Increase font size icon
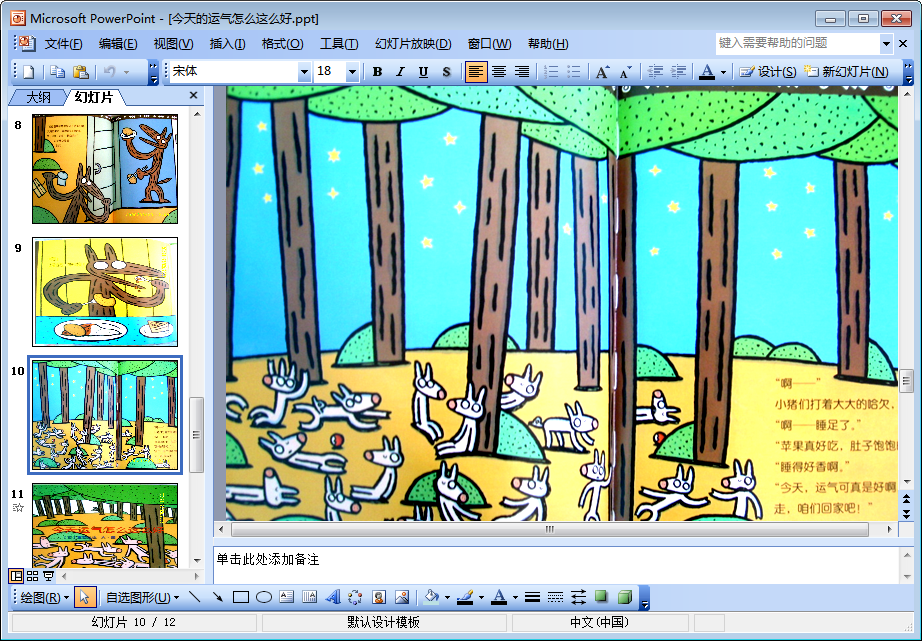Image resolution: width=922 pixels, height=641 pixels. tap(603, 72)
